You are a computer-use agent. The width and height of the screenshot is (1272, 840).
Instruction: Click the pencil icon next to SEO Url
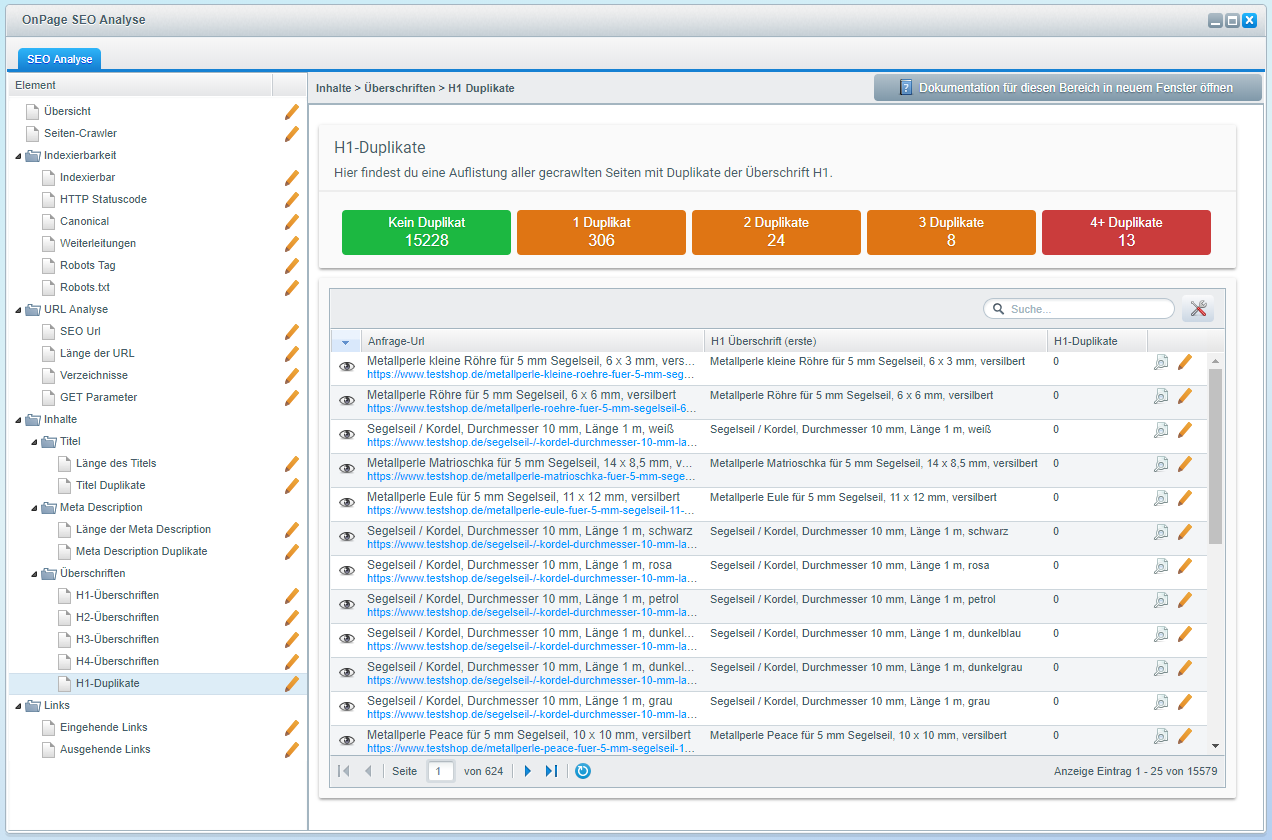point(292,331)
